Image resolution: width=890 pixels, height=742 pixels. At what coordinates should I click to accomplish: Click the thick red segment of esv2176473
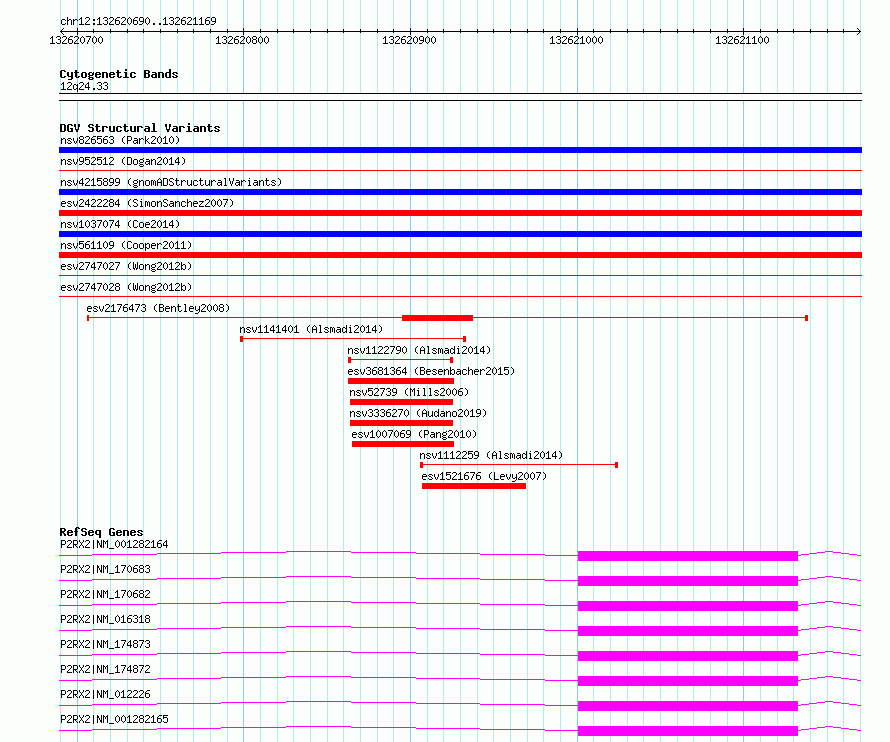pyautogui.click(x=437, y=318)
